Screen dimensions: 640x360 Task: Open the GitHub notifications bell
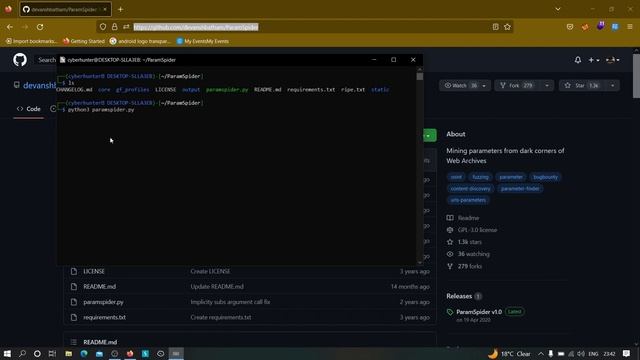578,60
